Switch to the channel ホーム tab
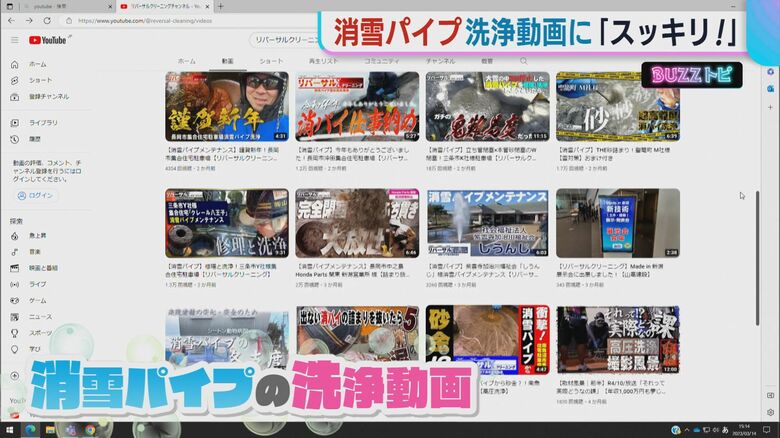 point(187,61)
